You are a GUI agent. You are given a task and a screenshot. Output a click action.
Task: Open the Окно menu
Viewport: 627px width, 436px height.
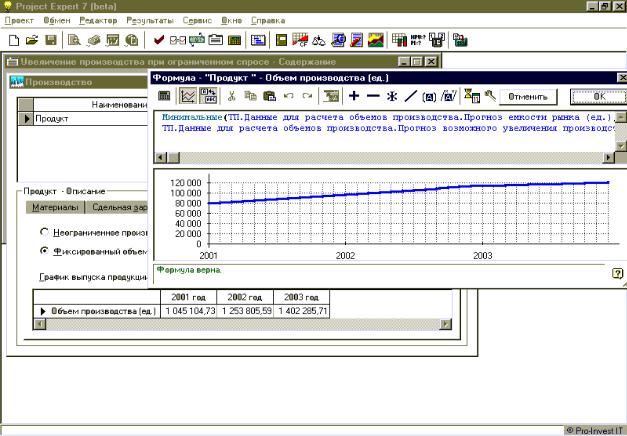pyautogui.click(x=232, y=20)
